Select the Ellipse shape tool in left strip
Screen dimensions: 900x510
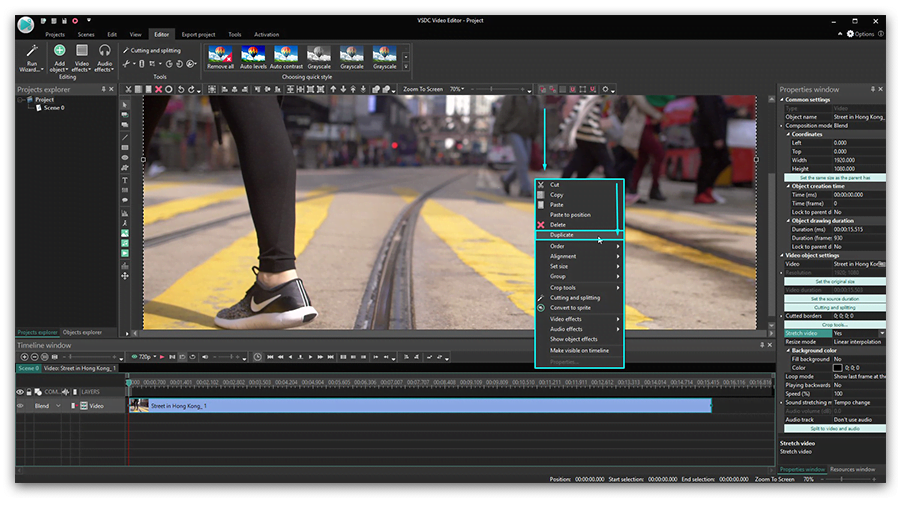coord(125,158)
